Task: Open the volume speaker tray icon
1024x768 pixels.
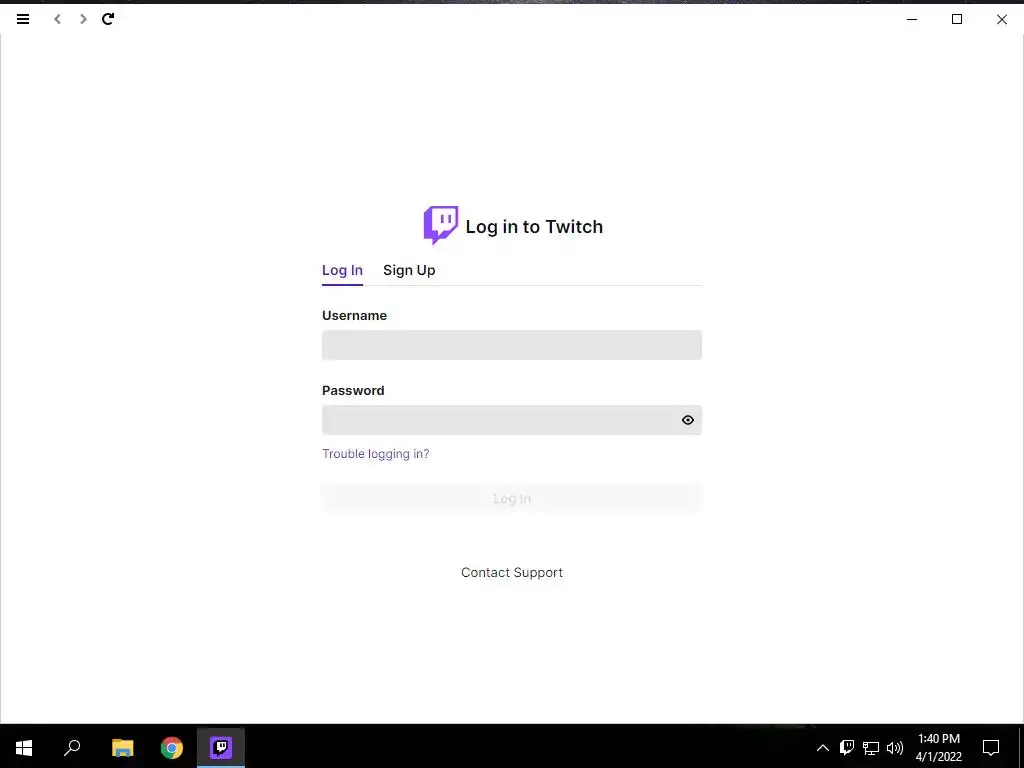Action: click(x=895, y=748)
